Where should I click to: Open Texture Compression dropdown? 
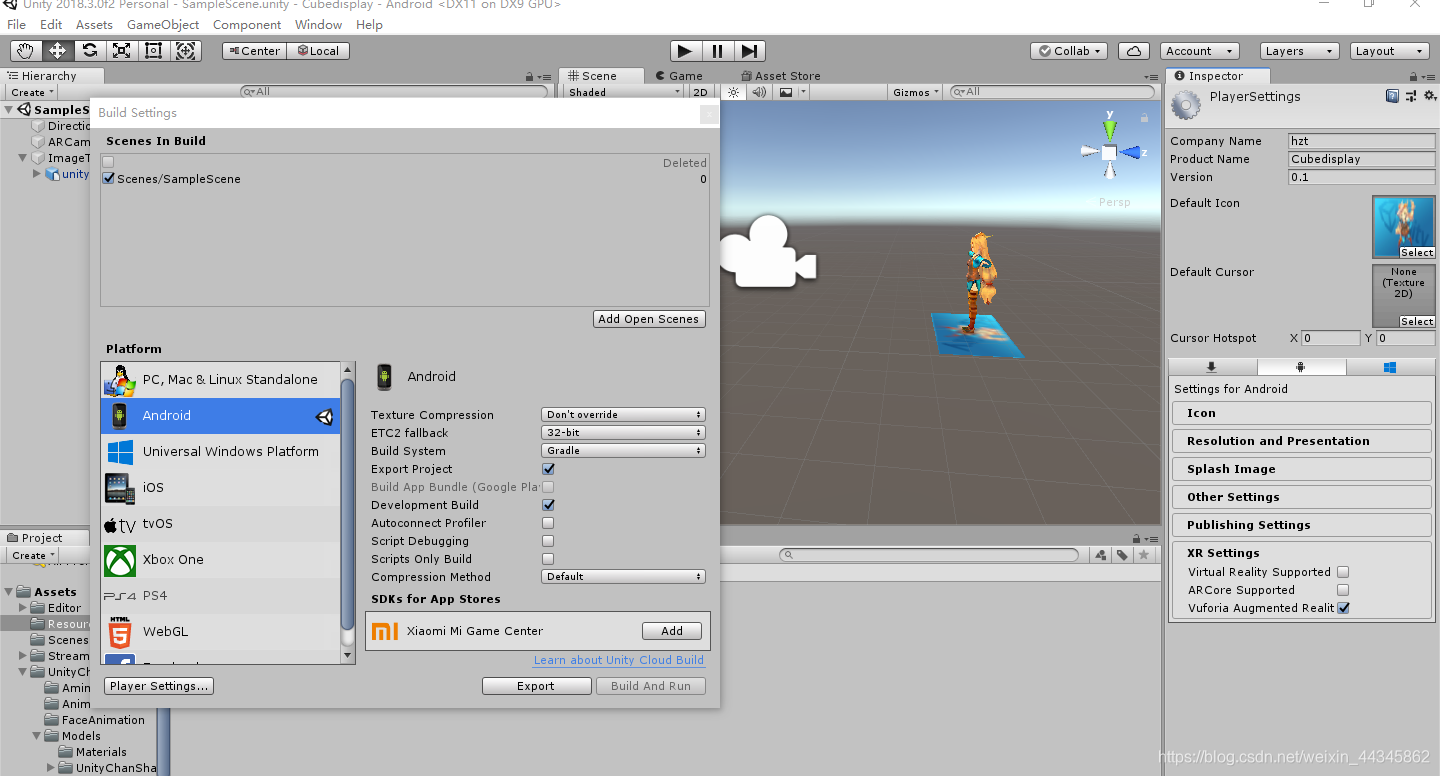click(x=624, y=415)
